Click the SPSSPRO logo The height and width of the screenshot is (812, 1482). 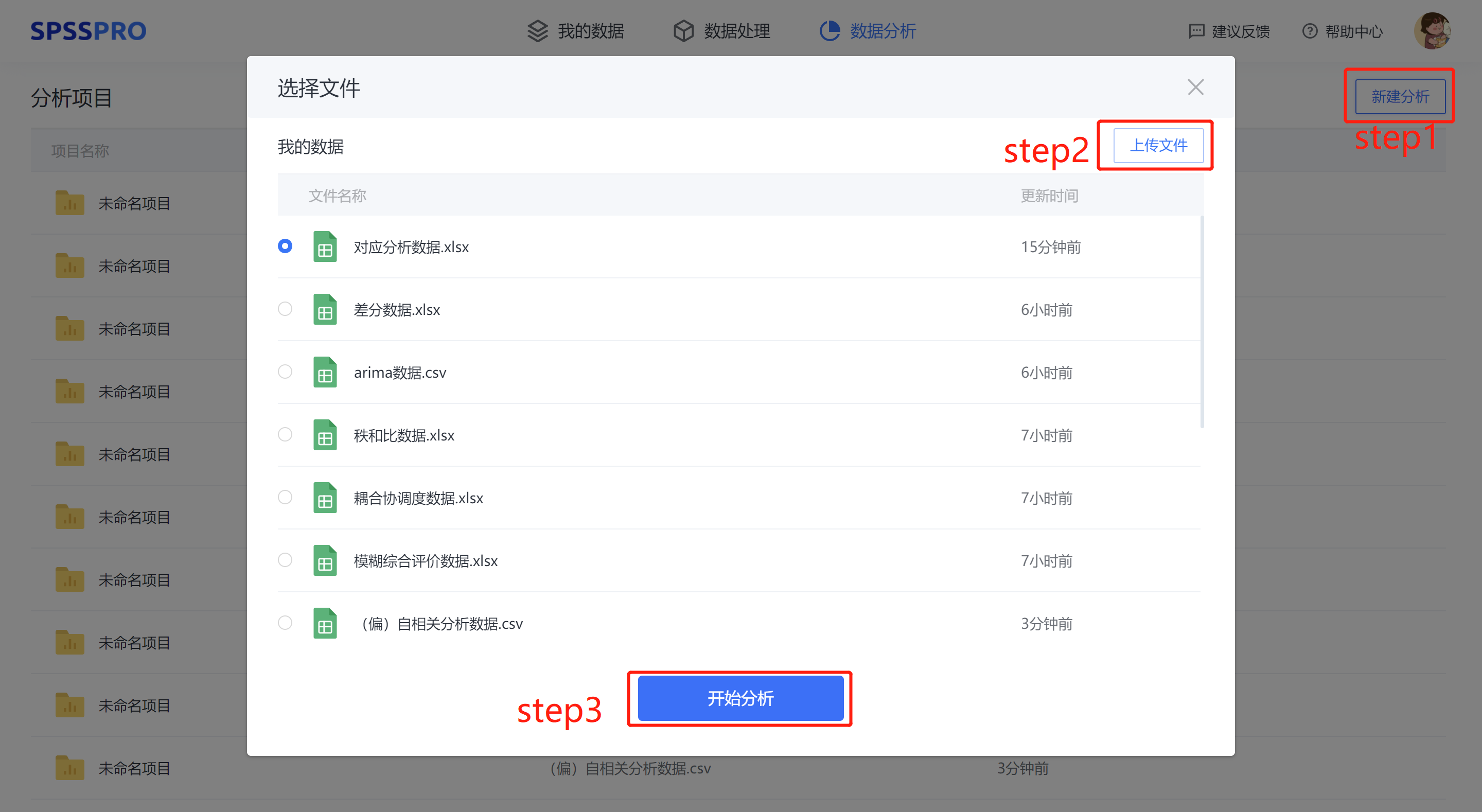coord(88,30)
